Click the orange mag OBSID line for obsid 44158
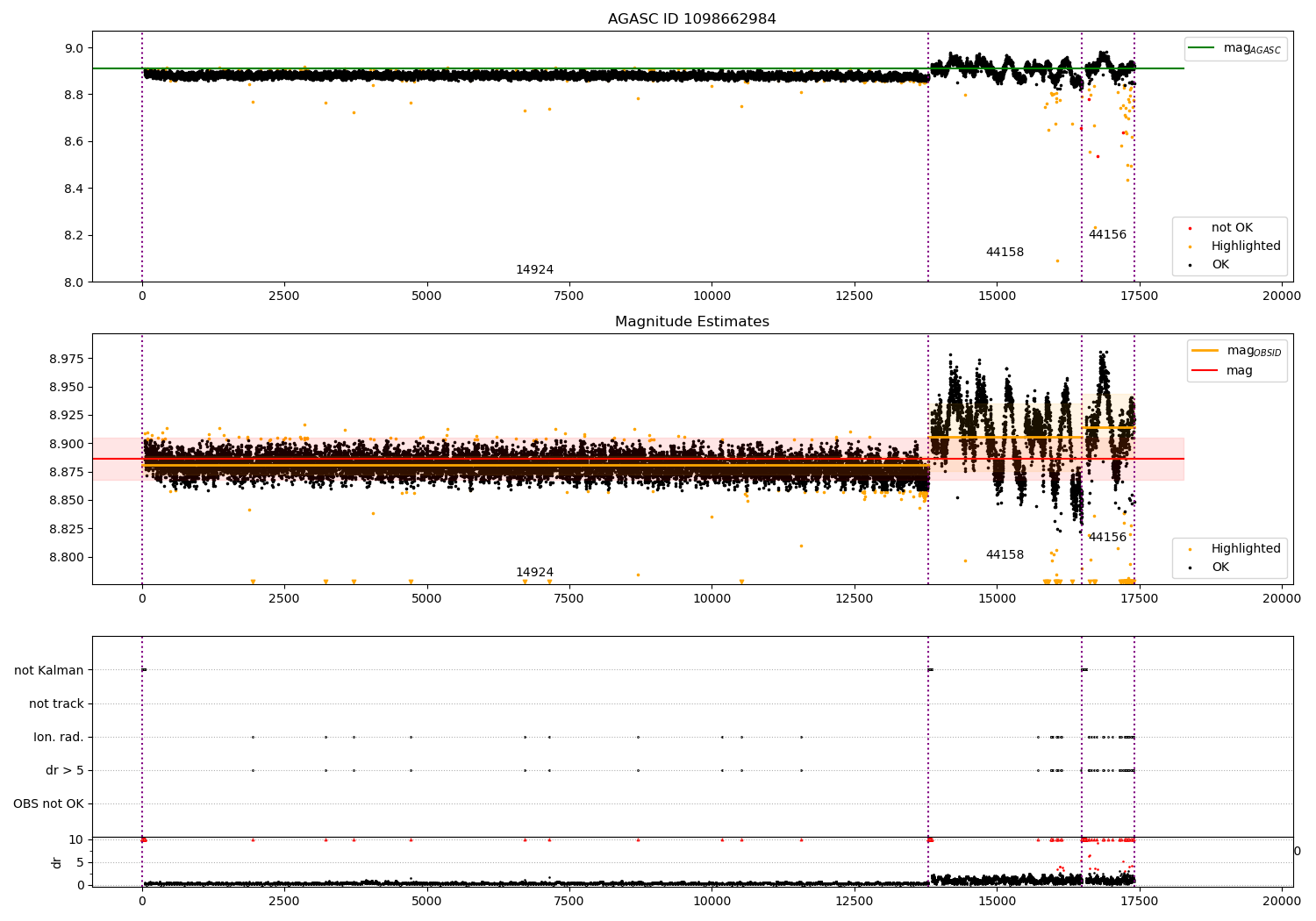 pos(1005,437)
